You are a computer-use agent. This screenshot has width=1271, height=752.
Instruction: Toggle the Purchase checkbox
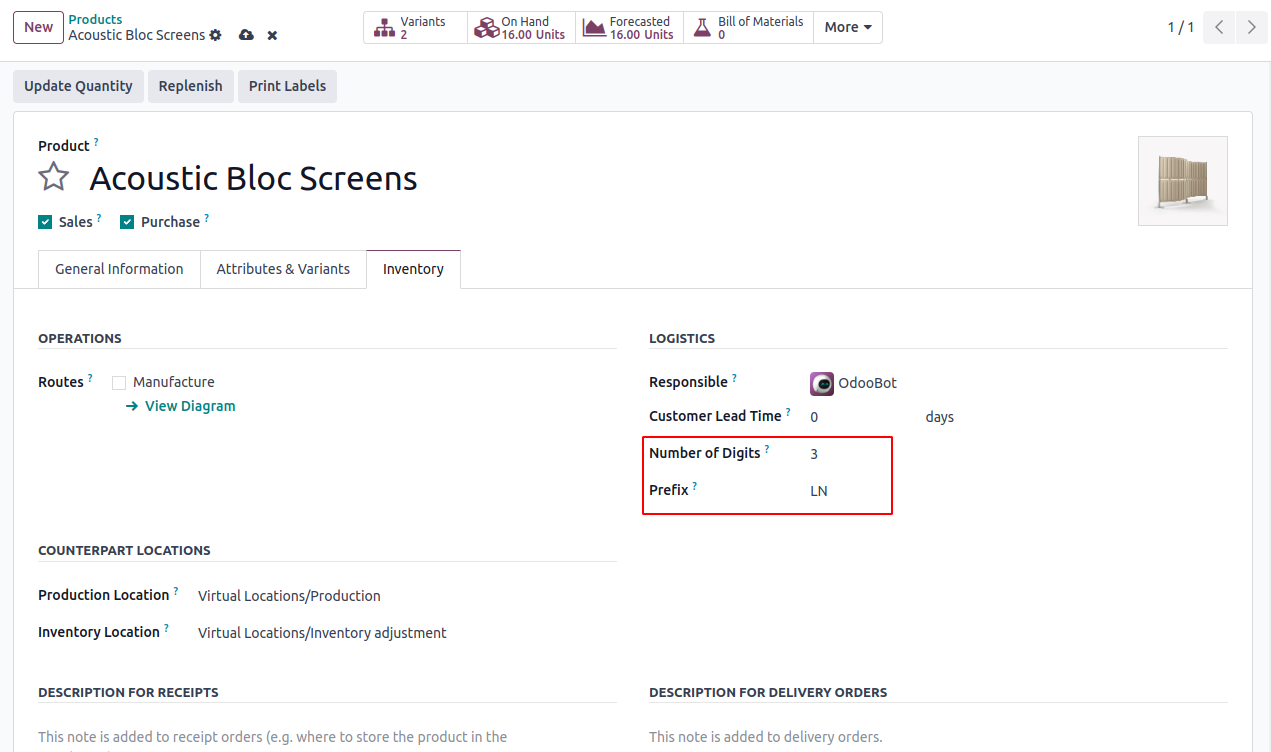[127, 222]
